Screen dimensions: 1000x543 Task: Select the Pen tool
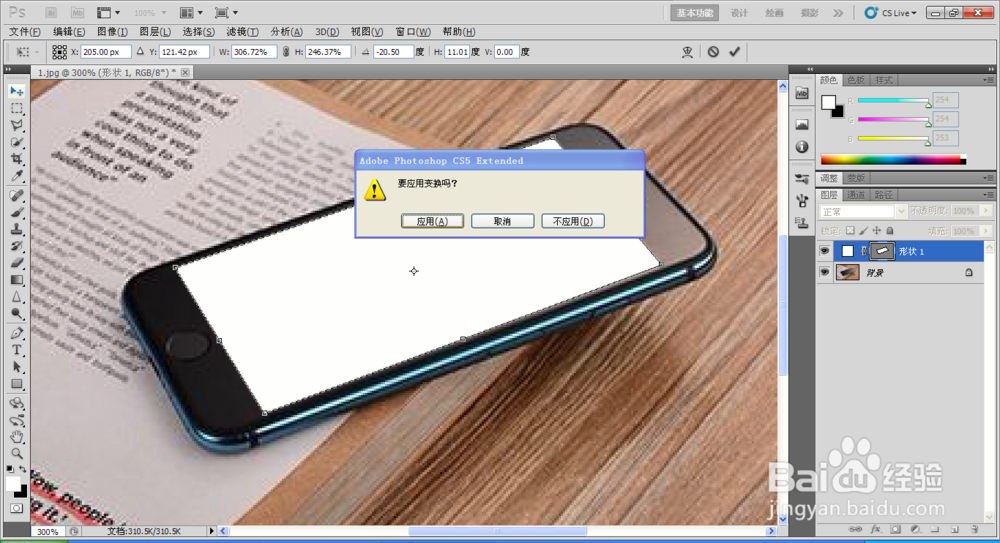17,333
